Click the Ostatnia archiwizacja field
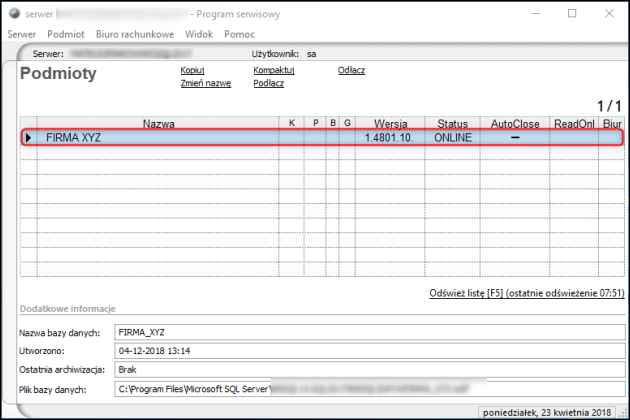 click(x=370, y=370)
